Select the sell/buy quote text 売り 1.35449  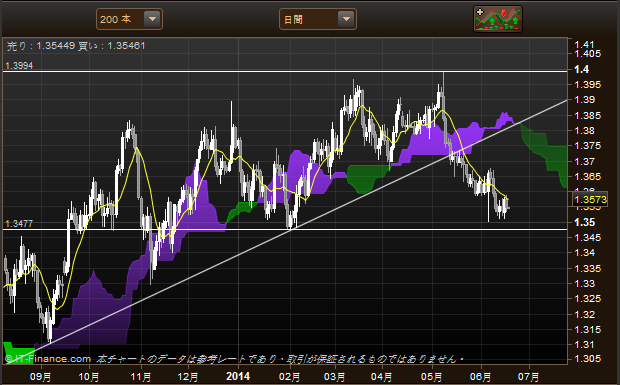click(x=41, y=46)
